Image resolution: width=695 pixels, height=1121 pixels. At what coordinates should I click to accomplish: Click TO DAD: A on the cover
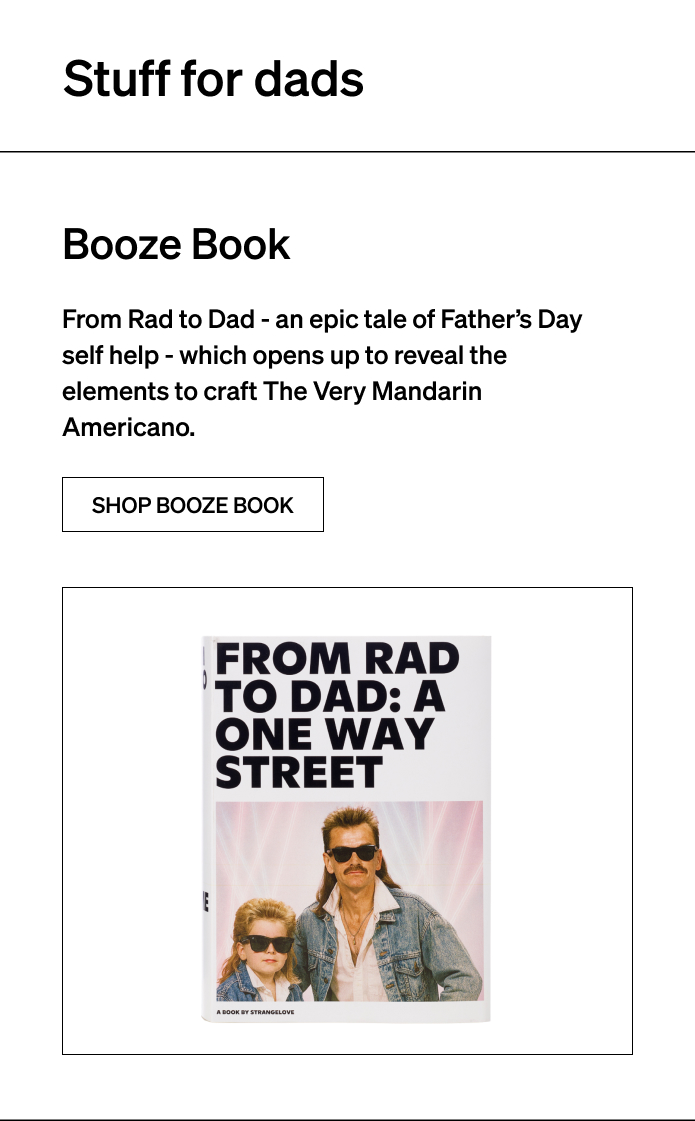pyautogui.click(x=330, y=696)
